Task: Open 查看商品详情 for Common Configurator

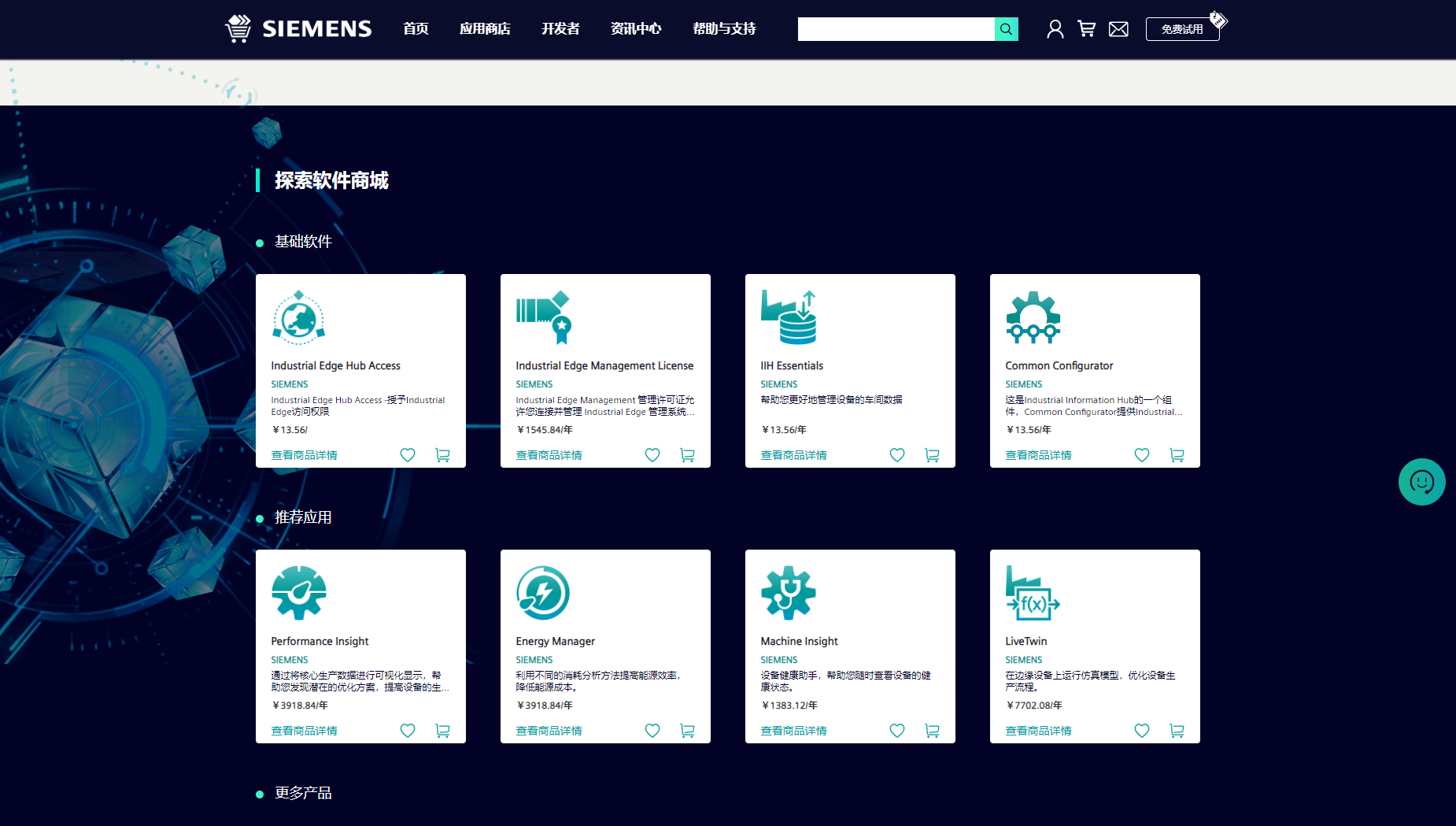Action: point(1037,454)
